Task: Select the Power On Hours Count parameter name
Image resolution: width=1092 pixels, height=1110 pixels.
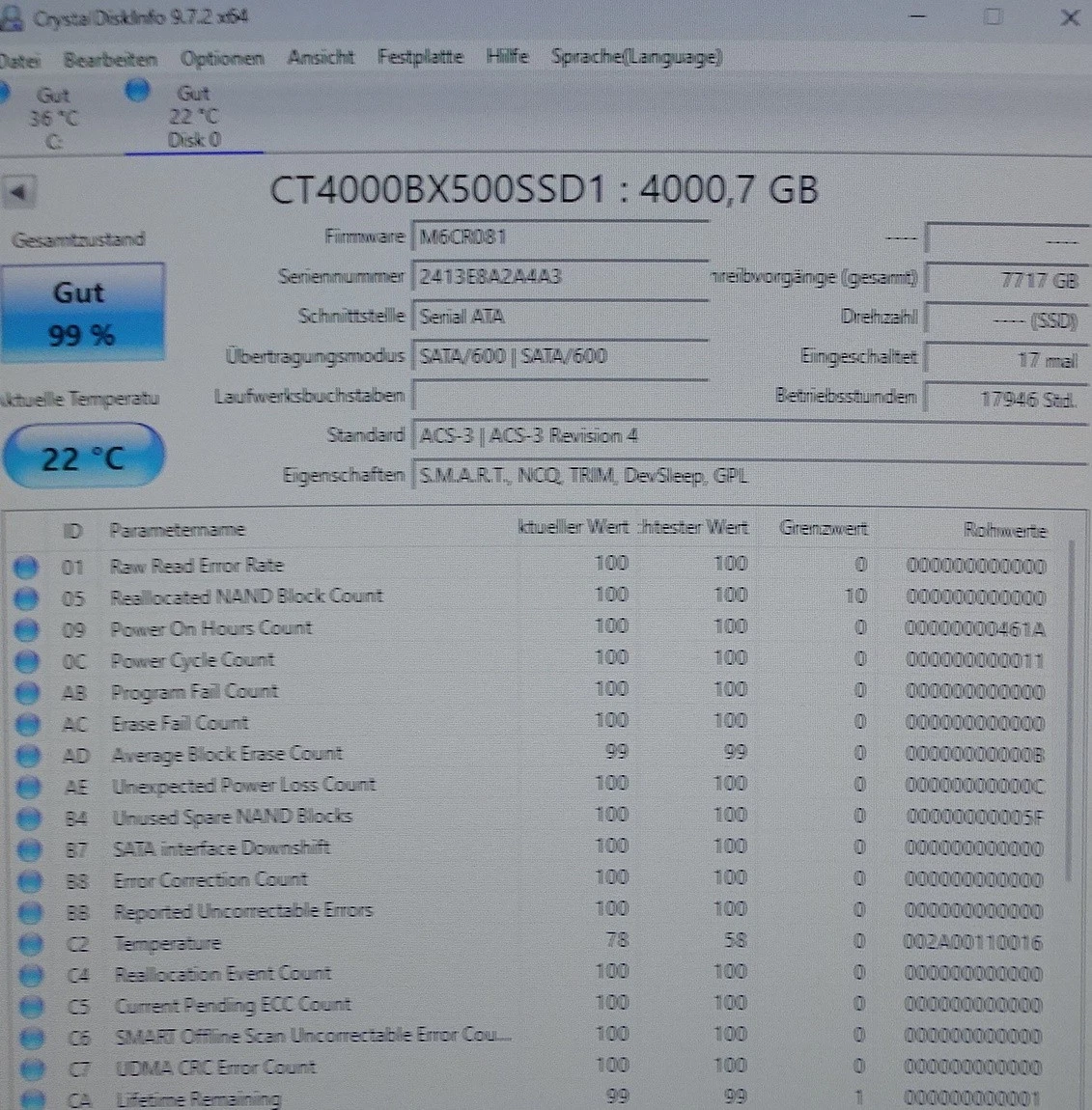Action: [211, 628]
